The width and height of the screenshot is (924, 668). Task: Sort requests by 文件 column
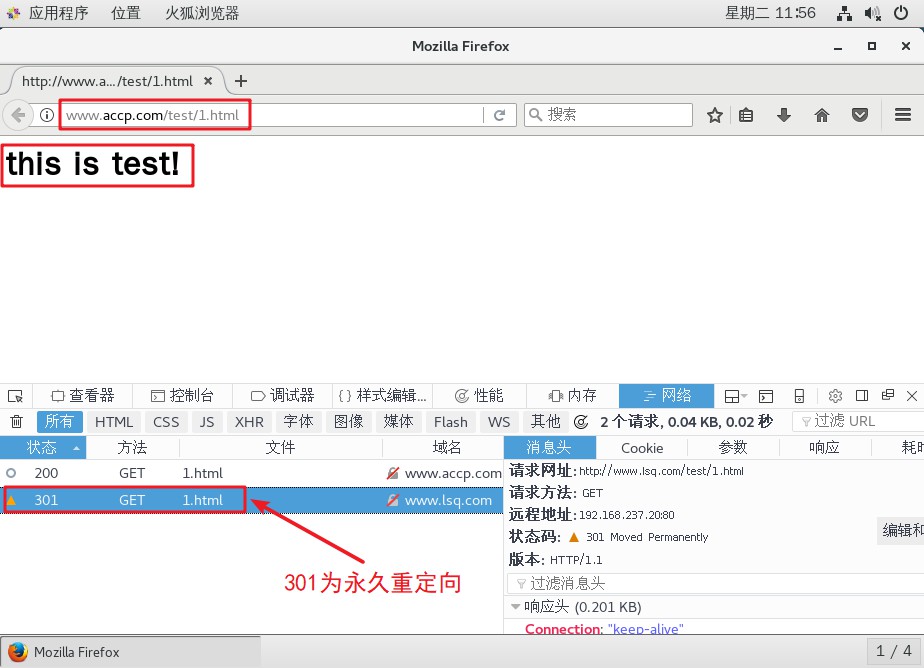pyautogui.click(x=280, y=448)
